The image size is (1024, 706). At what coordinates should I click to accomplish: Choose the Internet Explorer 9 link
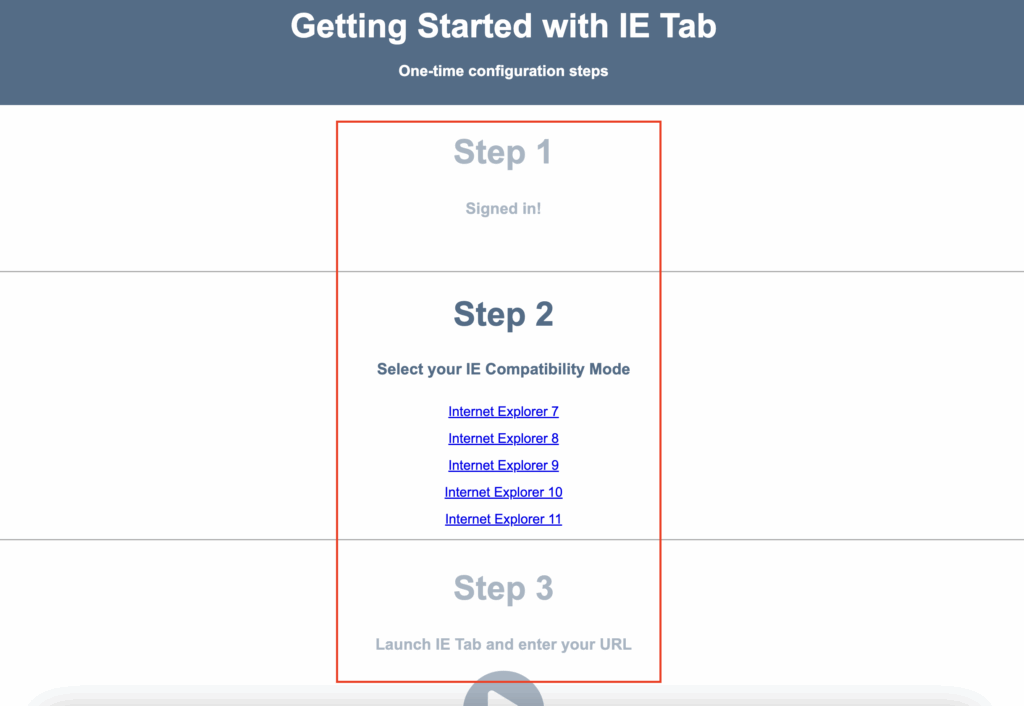pos(503,465)
